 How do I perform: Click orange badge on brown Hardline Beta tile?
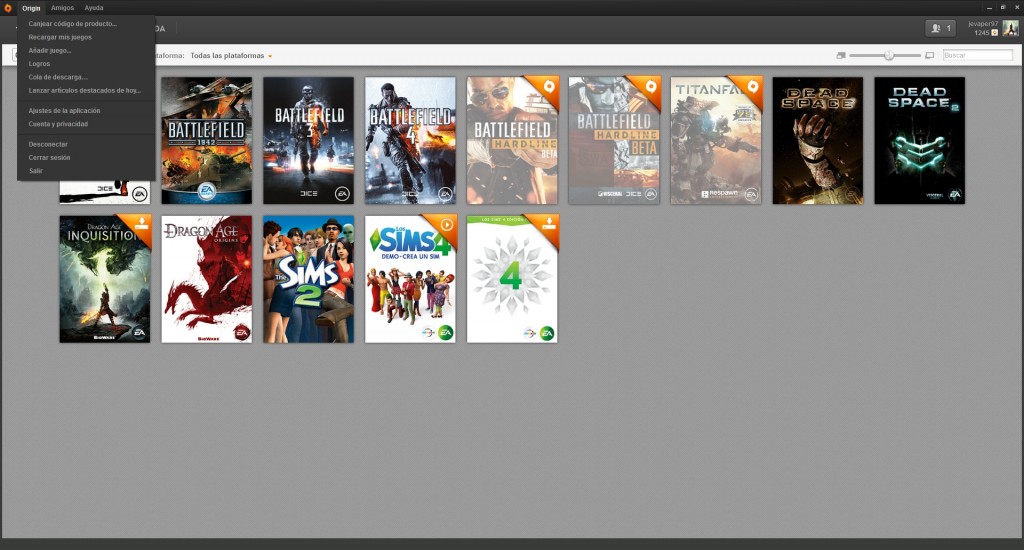[x=548, y=87]
